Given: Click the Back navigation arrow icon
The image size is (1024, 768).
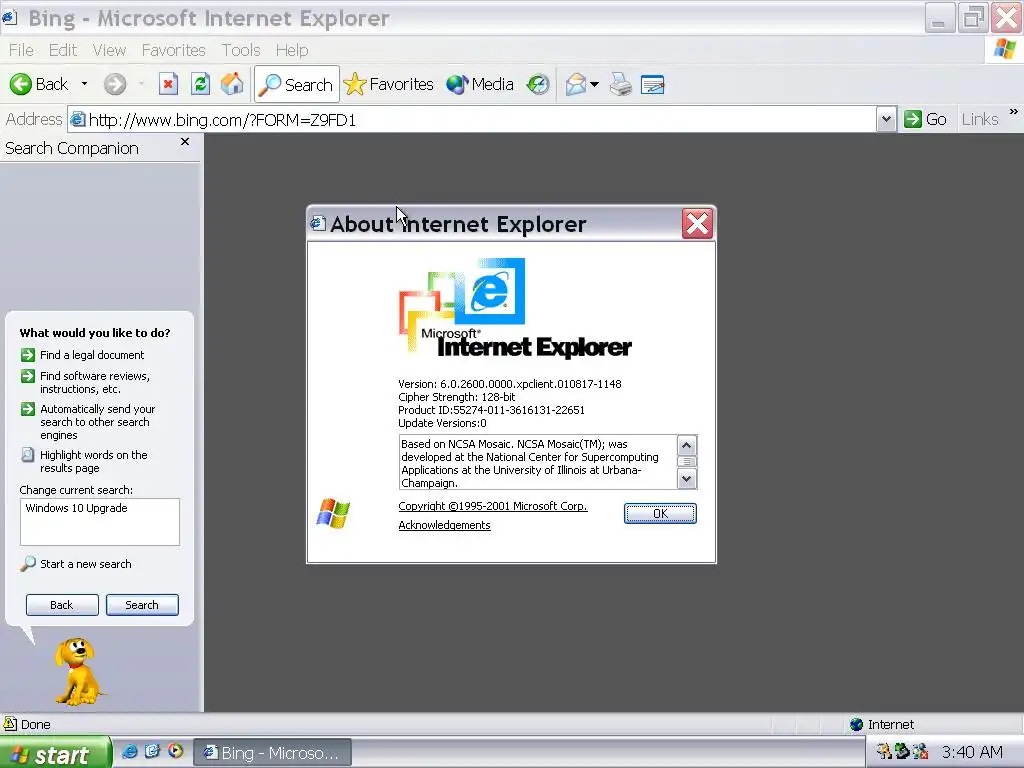Looking at the screenshot, I should click(x=20, y=84).
